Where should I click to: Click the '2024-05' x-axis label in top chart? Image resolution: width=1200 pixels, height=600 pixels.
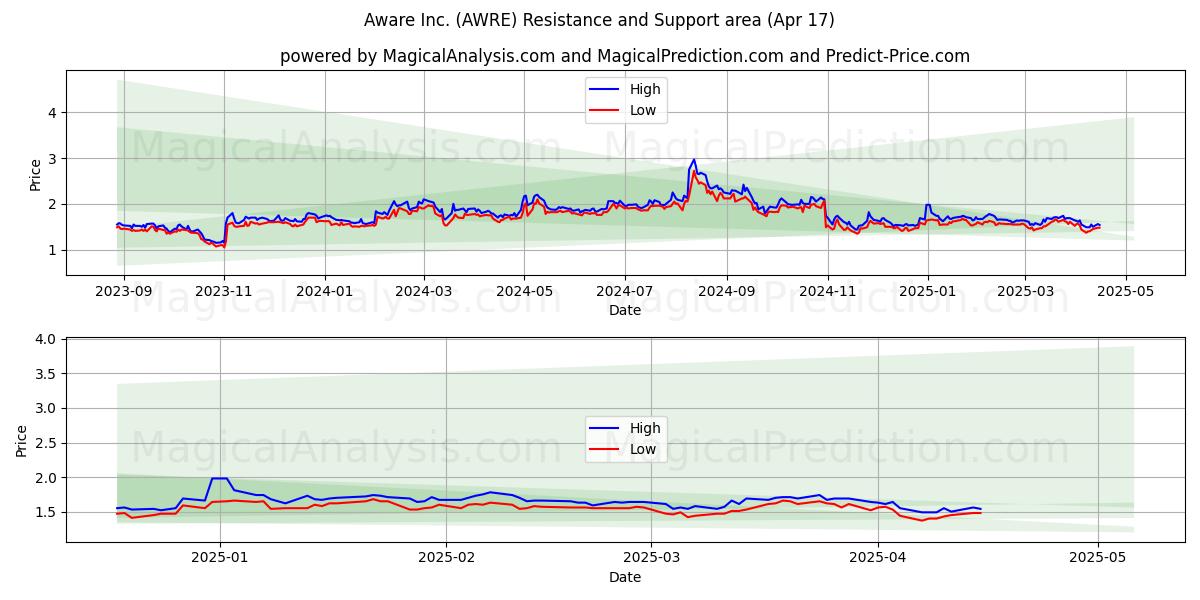click(524, 294)
